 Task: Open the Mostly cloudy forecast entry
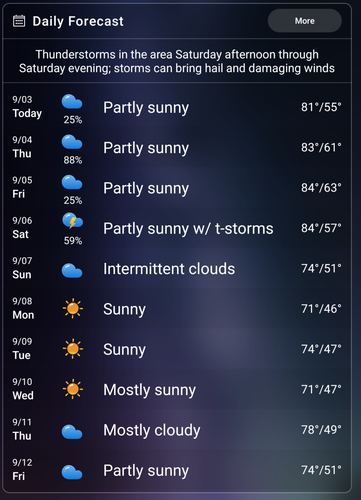152,430
